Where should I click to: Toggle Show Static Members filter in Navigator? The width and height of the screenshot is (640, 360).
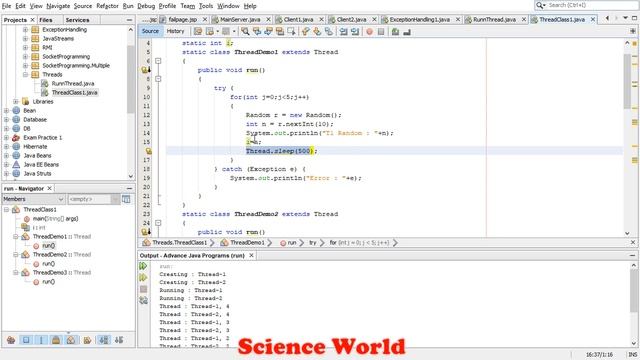[x=41, y=340]
